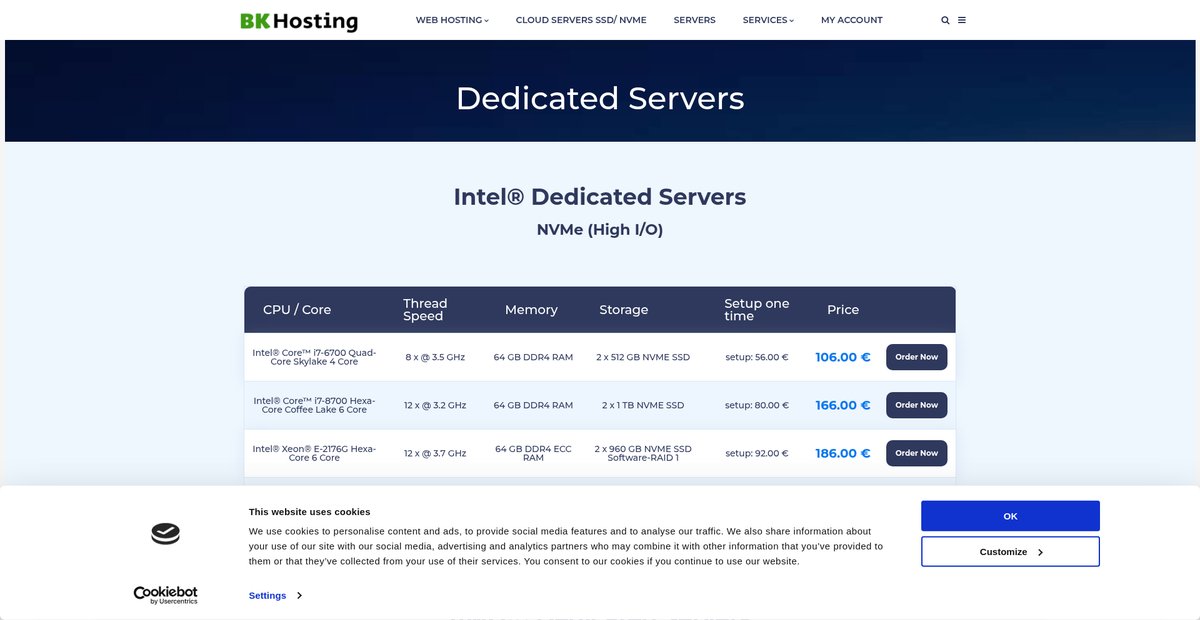Click the Cookiebot logo

(166, 595)
